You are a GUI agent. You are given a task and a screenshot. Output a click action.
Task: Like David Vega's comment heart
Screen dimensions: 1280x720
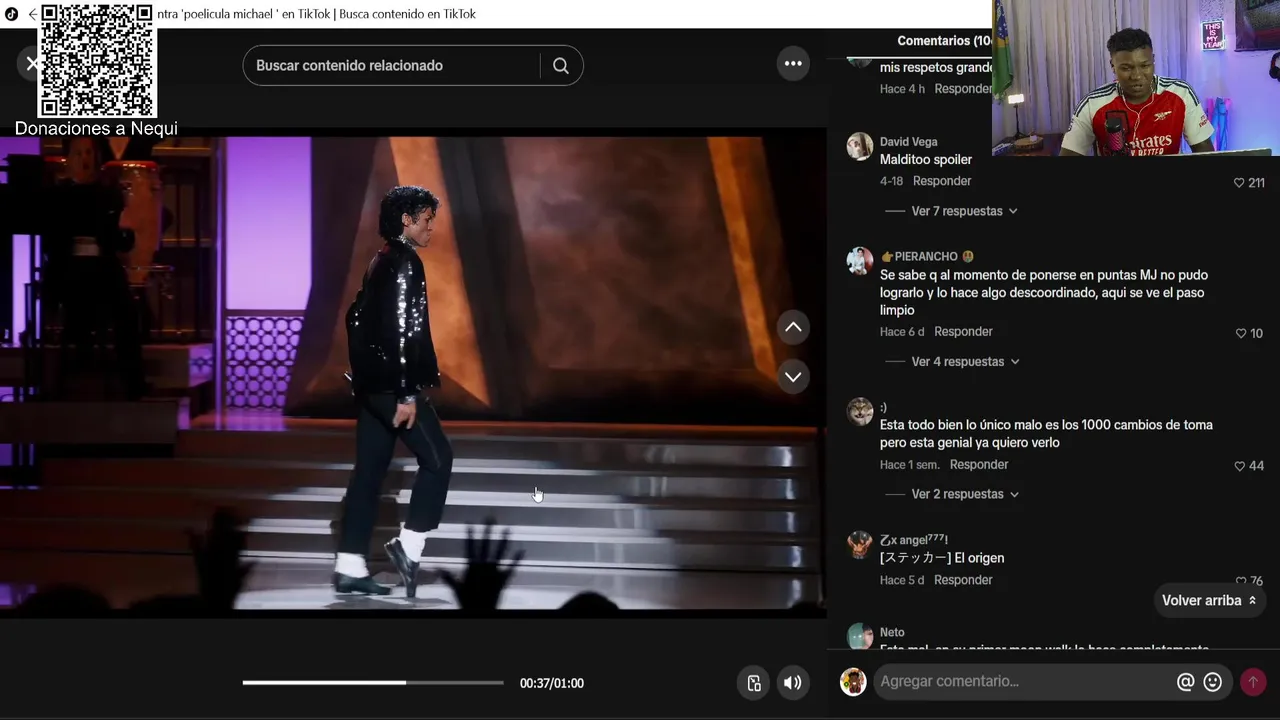(1239, 183)
